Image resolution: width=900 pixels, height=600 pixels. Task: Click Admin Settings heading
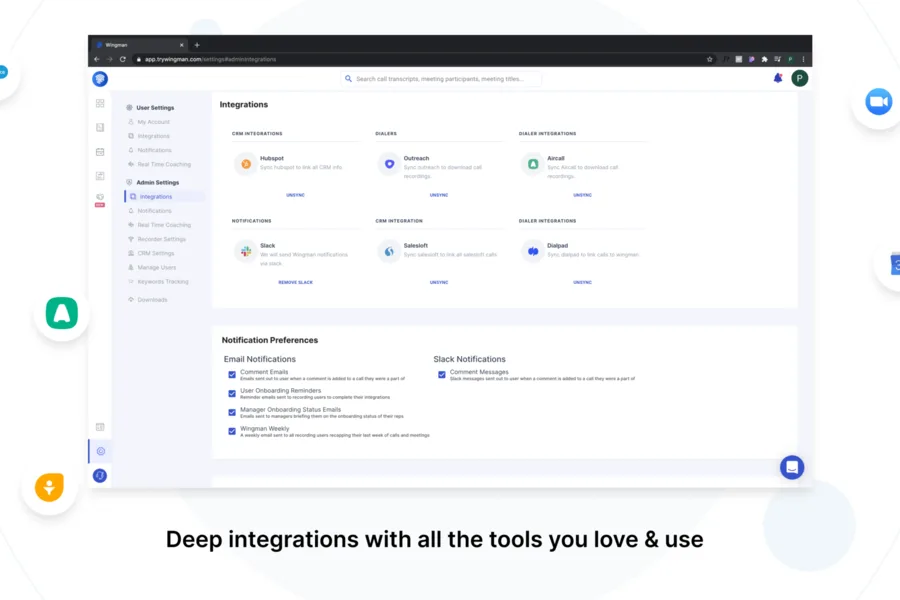pos(157,183)
